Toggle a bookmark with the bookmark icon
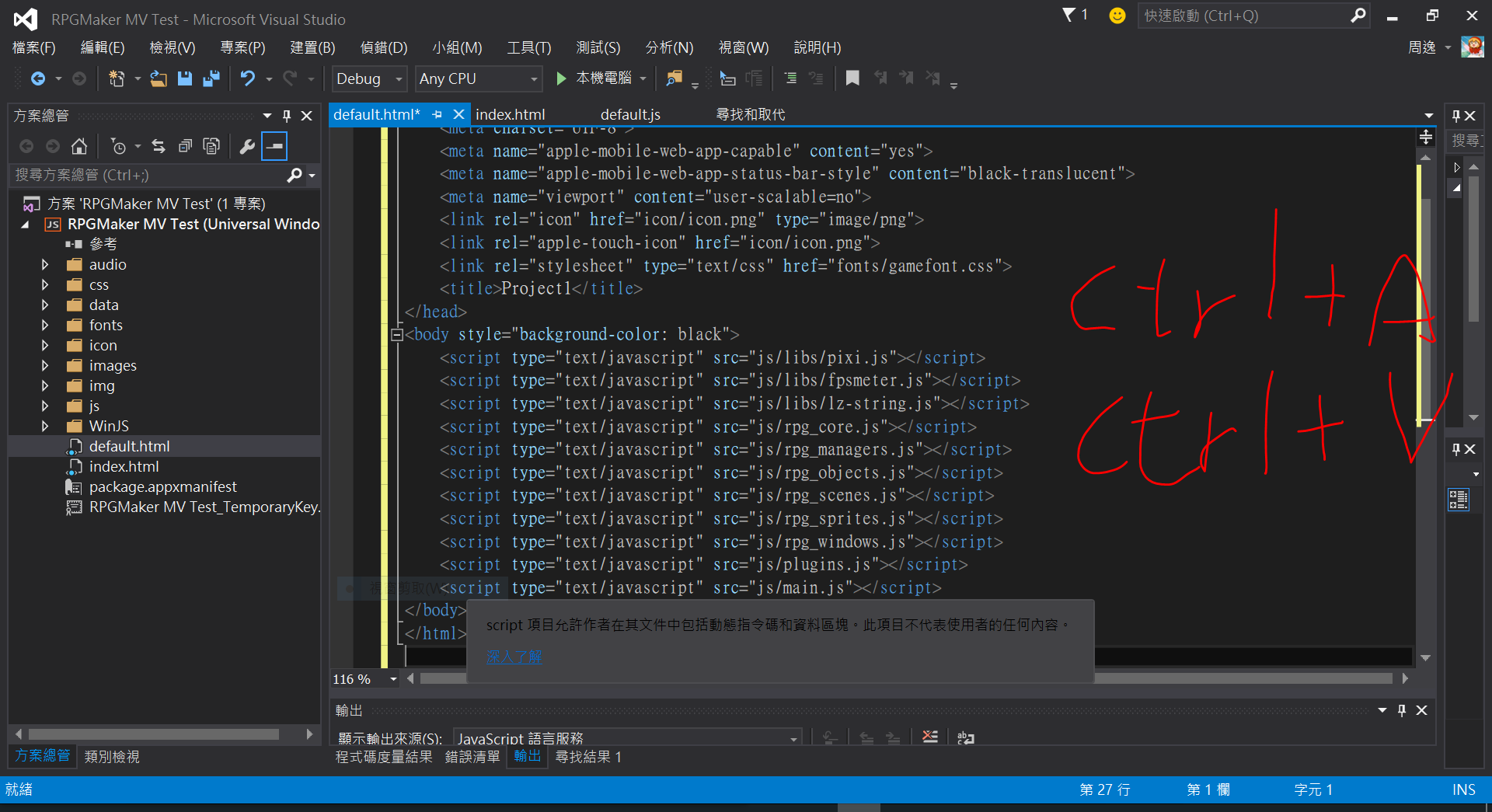This screenshot has width=1492, height=812. pyautogui.click(x=852, y=78)
